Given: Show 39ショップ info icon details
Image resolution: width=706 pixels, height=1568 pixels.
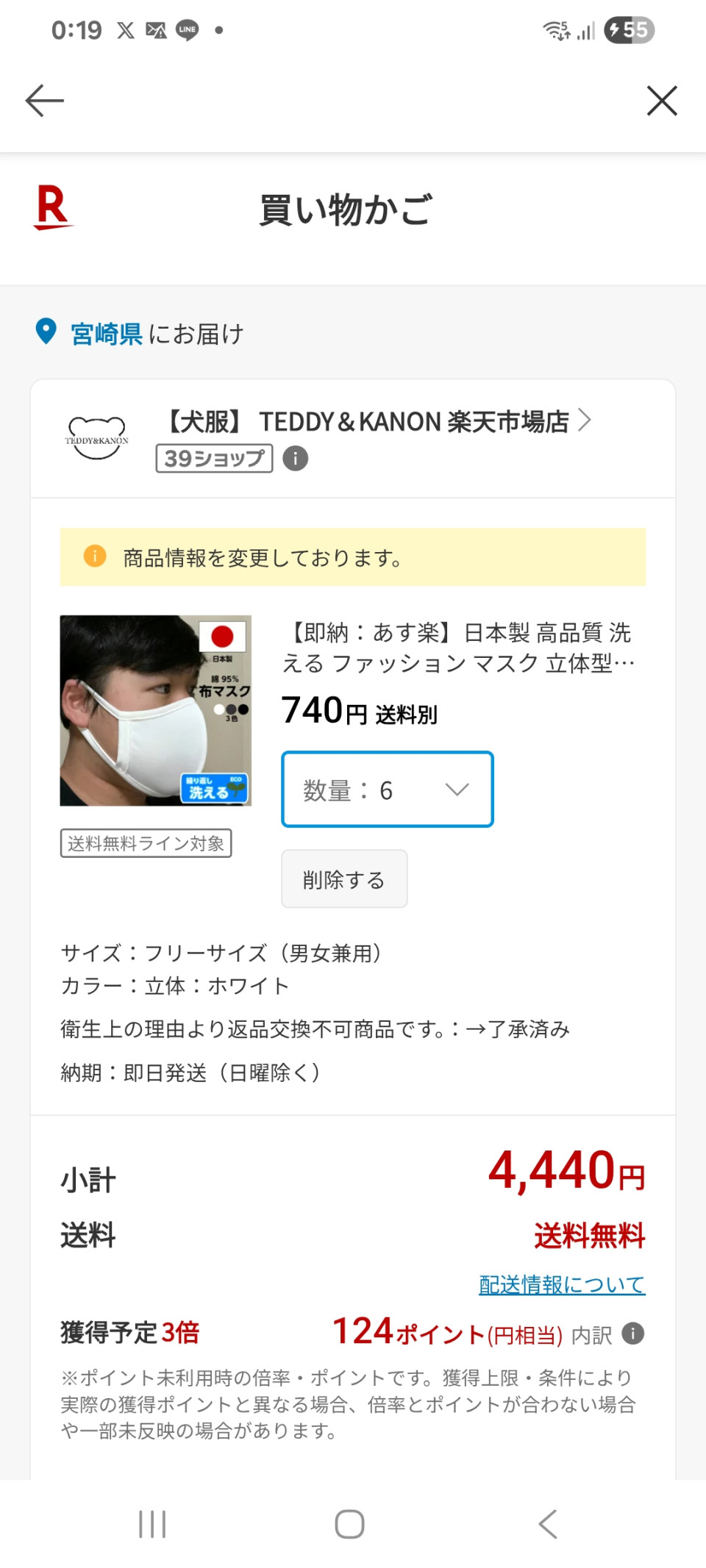Looking at the screenshot, I should (296, 458).
